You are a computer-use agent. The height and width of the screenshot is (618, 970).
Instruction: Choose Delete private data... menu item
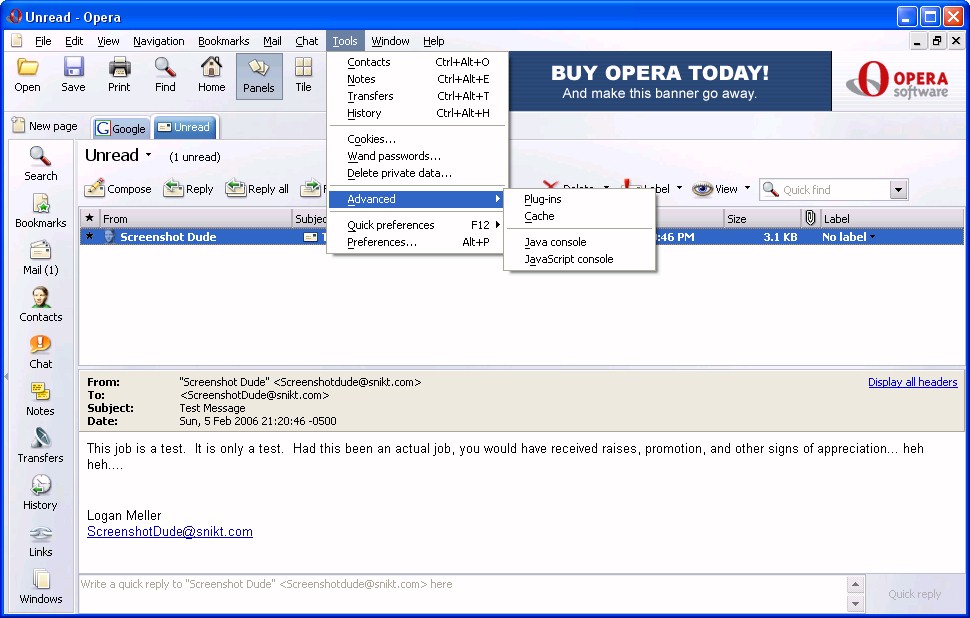tap(417, 173)
